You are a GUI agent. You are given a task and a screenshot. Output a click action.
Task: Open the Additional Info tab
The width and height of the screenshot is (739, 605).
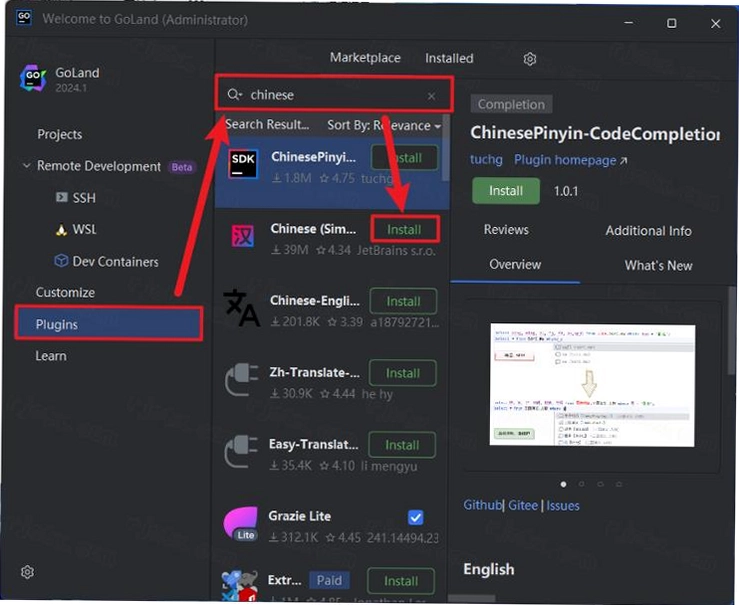tap(649, 231)
